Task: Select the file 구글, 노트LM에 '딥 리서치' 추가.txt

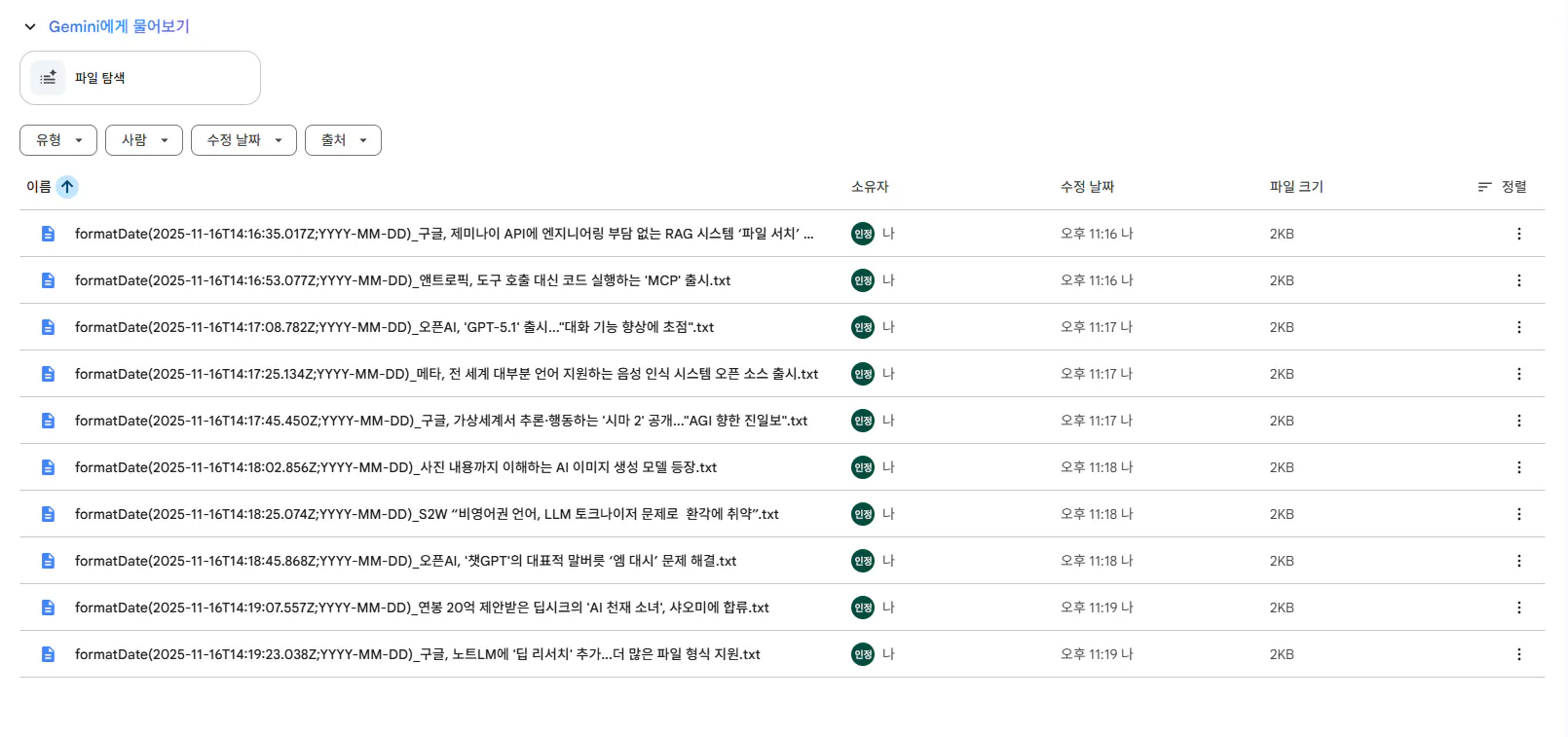Action: (418, 654)
